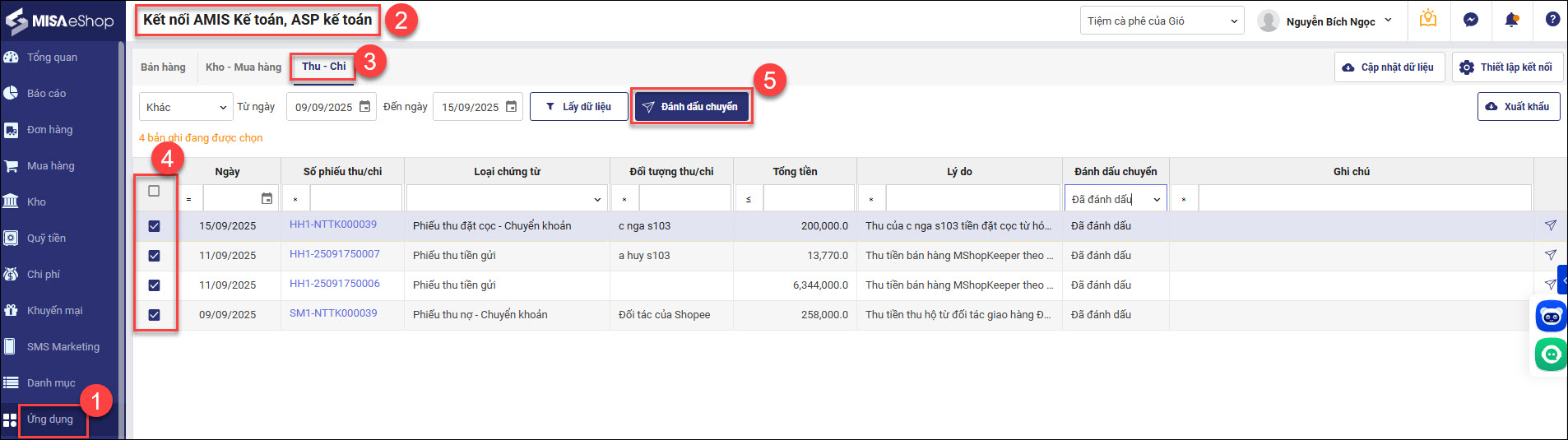Image resolution: width=1568 pixels, height=440 pixels.
Task: Click send icon on the 15/09/2025 row
Action: point(1550,225)
